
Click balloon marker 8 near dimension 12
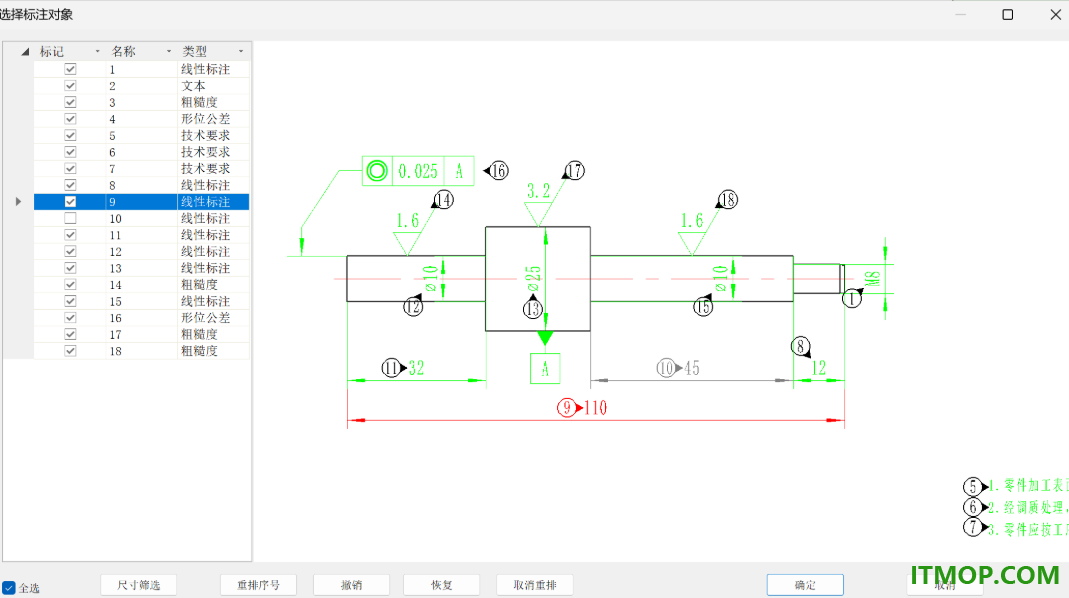tap(800, 346)
